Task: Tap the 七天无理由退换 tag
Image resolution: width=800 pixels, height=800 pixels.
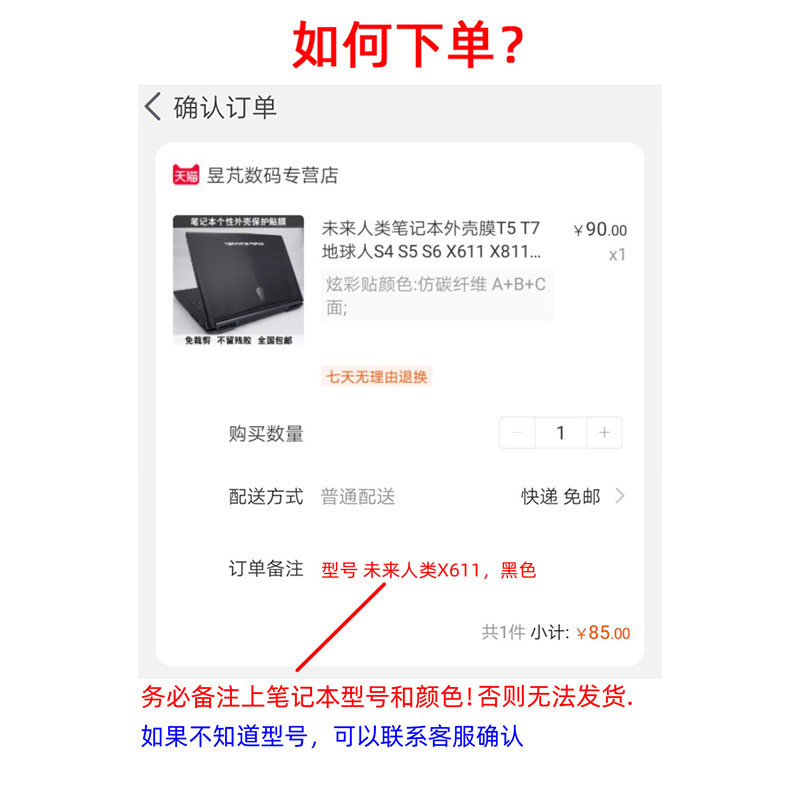Action: tap(377, 377)
